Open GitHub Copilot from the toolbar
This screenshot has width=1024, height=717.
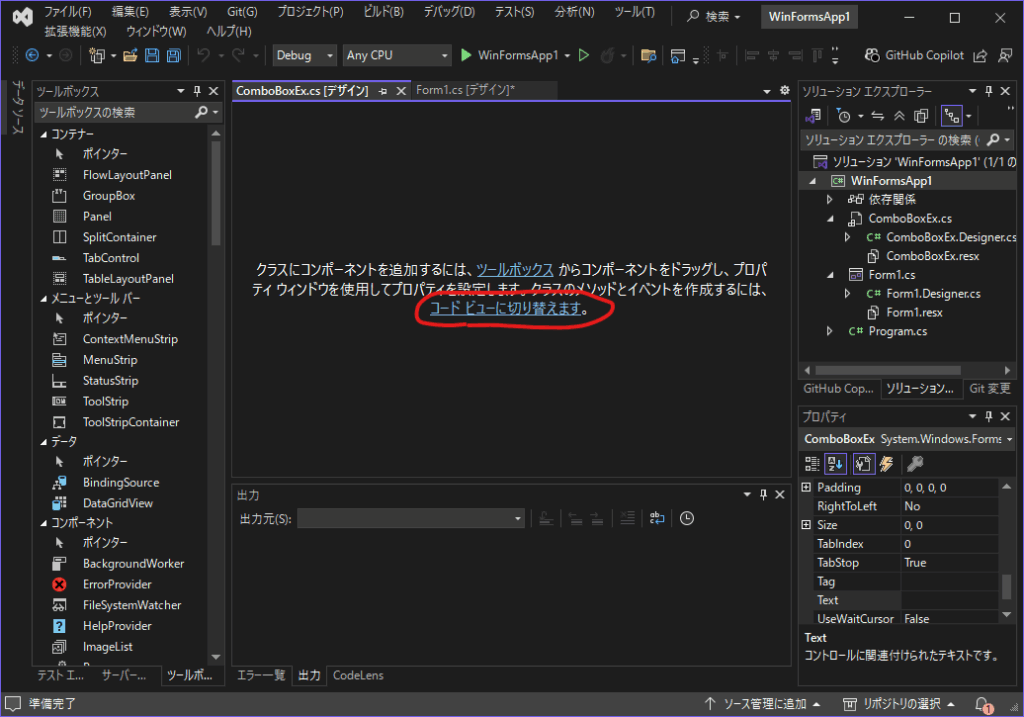(x=914, y=55)
